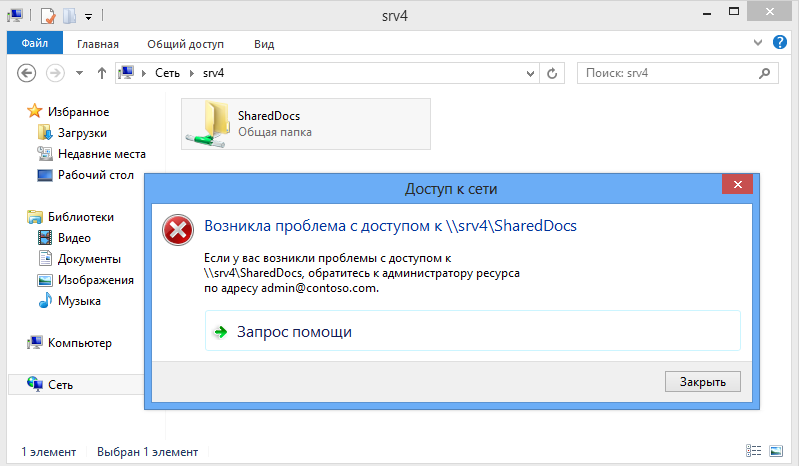Select Избранное in the navigation pane
799x466 pixels.
[78, 112]
